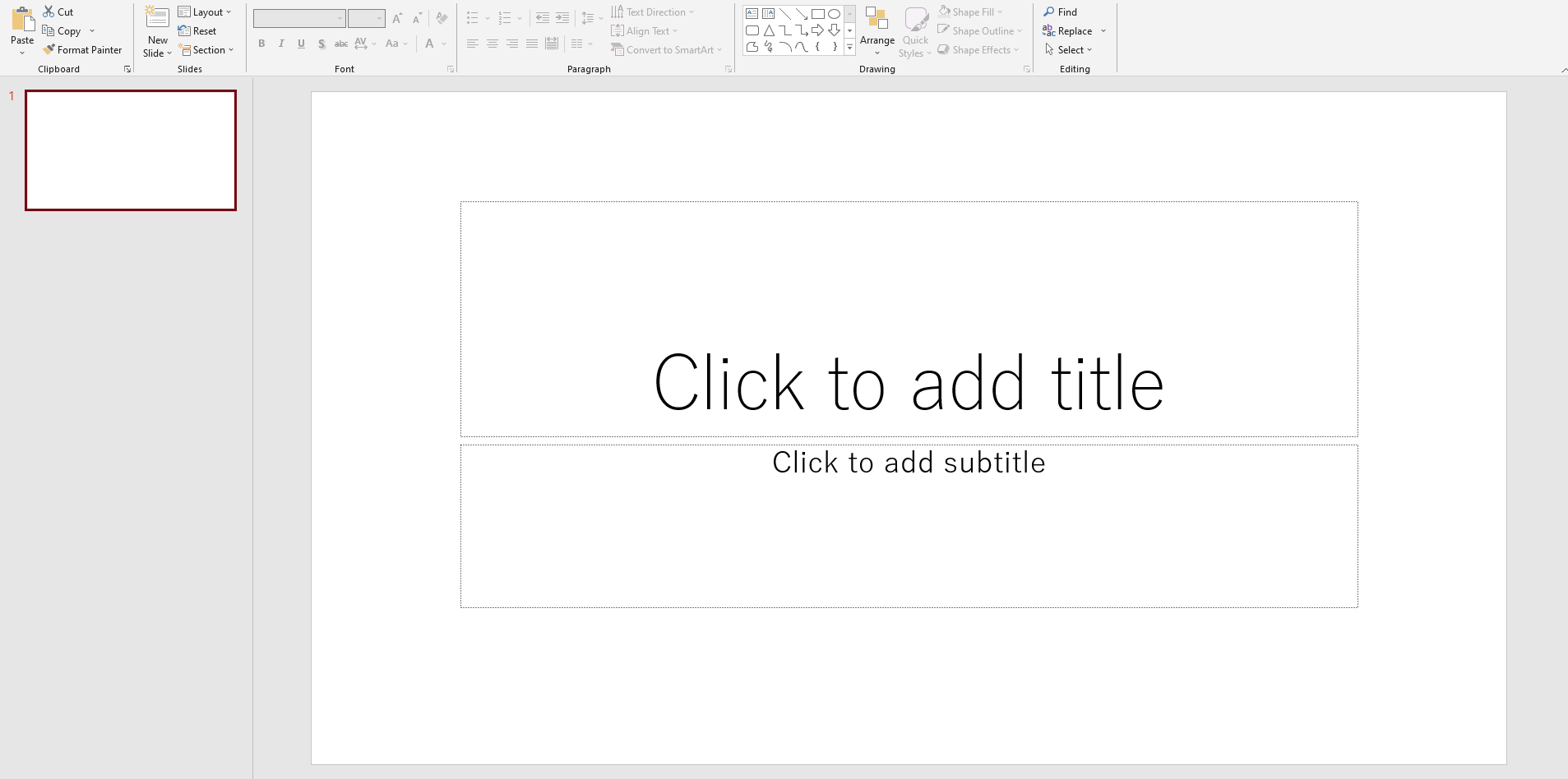Open the Add or Remove Columns menu
The image size is (1568, 779).
(x=581, y=44)
